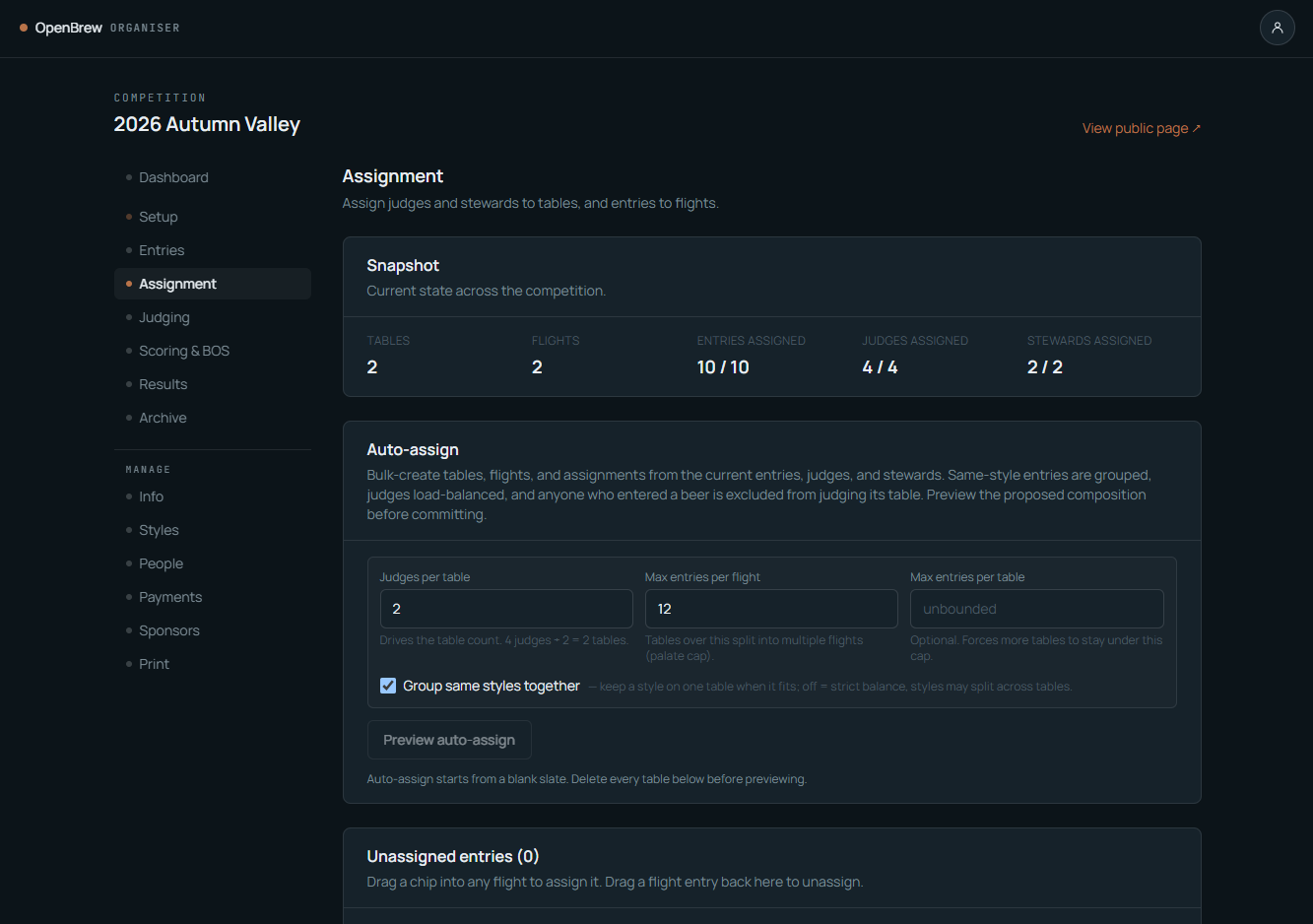Open Styles under Manage
1313x924 pixels.
tap(213, 530)
